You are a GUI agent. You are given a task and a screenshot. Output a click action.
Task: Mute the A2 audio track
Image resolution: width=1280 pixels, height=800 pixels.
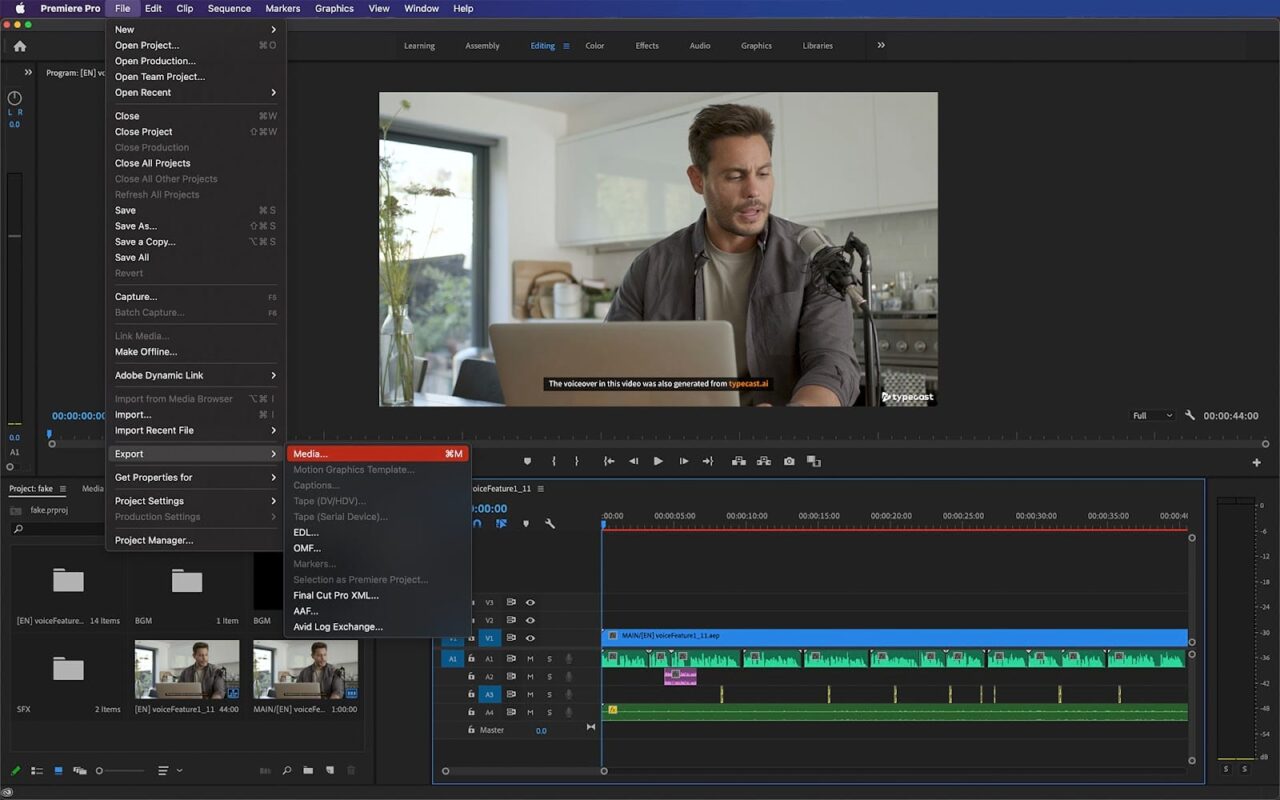530,676
